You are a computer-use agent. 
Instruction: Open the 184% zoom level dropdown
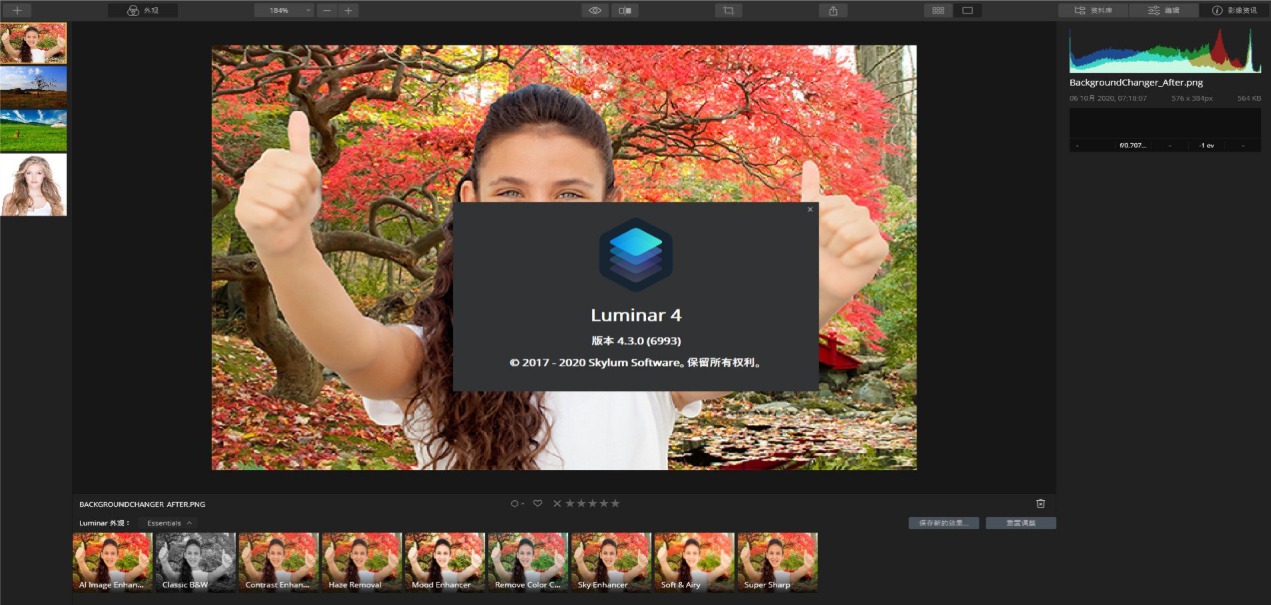283,10
